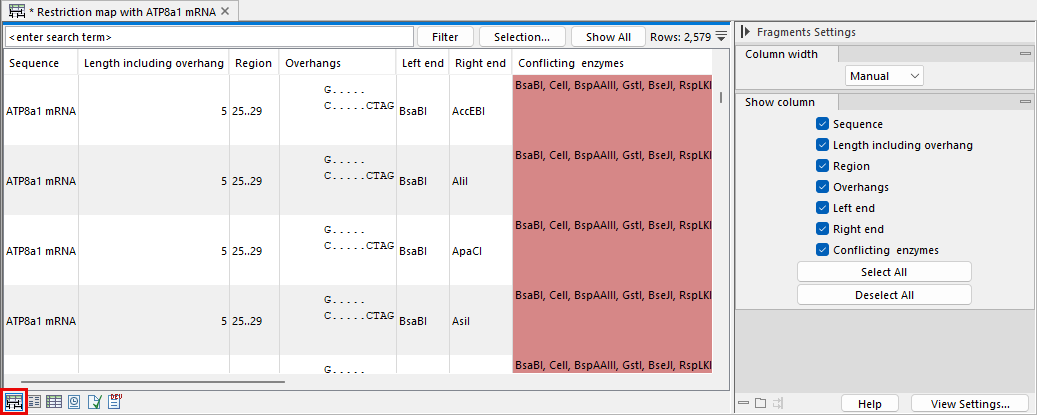Minimize the Show column section

pyautogui.click(x=1026, y=102)
